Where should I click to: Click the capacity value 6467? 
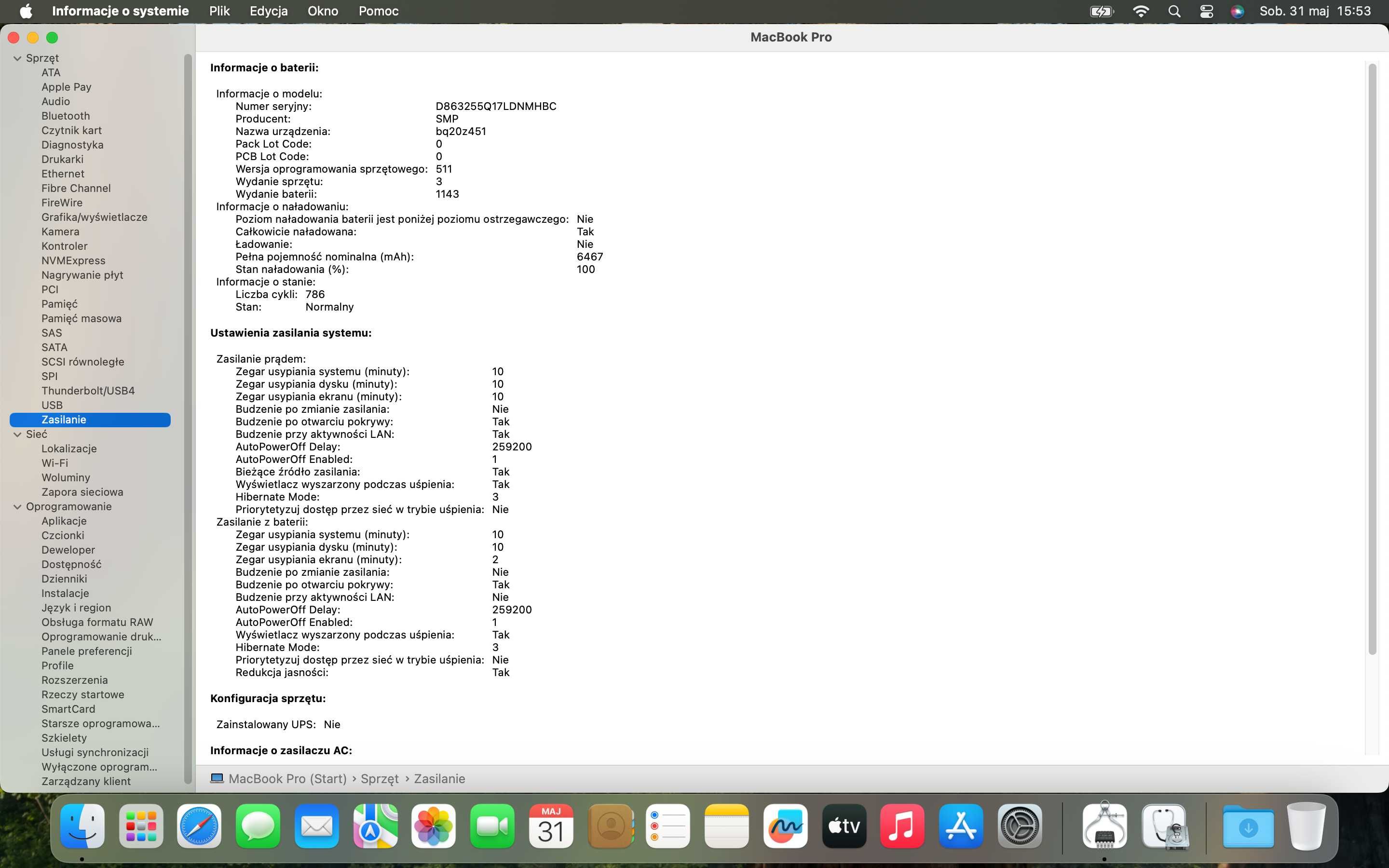coord(589,257)
